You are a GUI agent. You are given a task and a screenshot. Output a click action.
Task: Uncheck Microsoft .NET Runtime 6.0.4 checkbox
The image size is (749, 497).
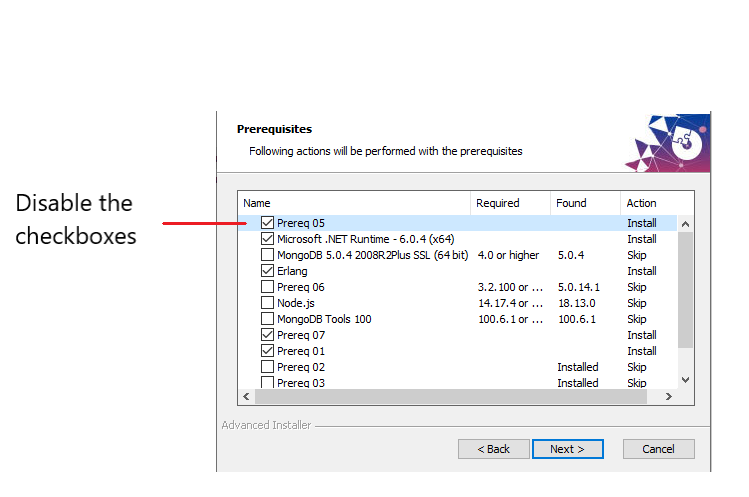(267, 239)
